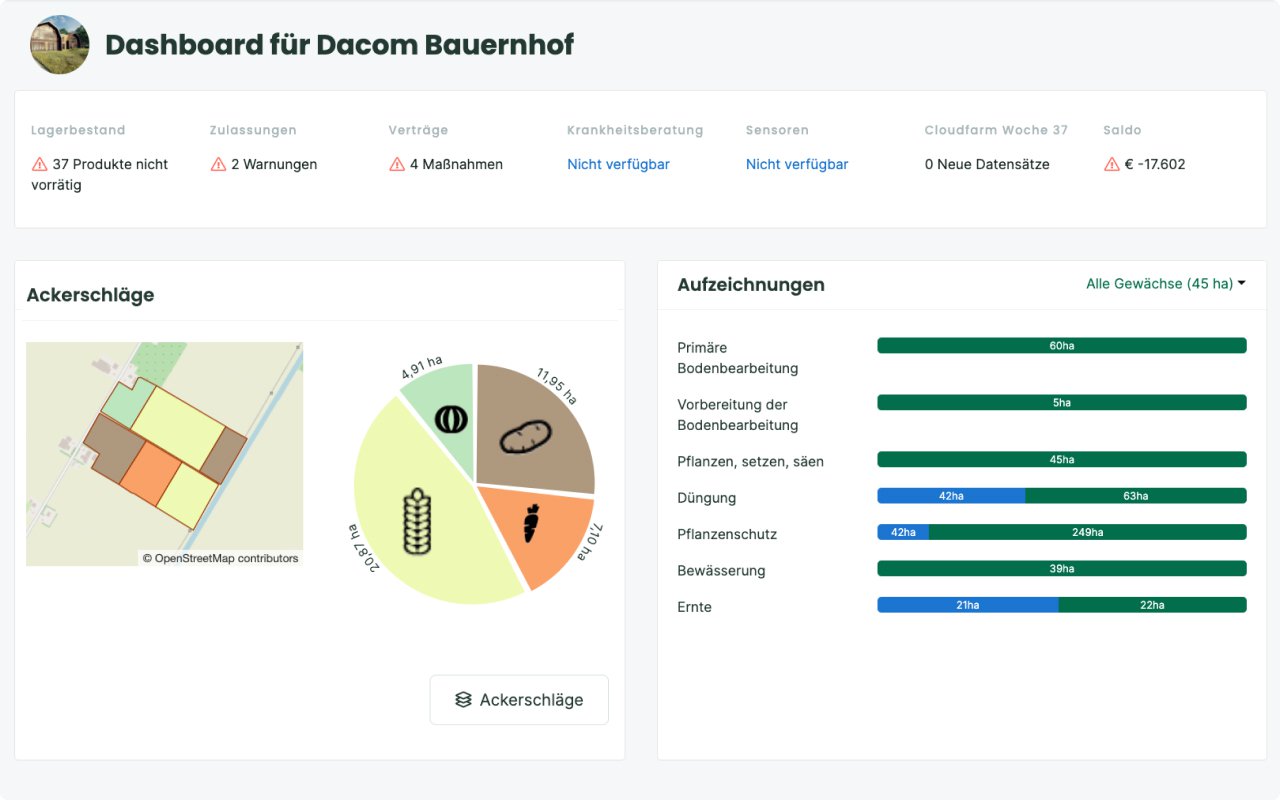Click the 'Bewässerung' row label

(722, 571)
